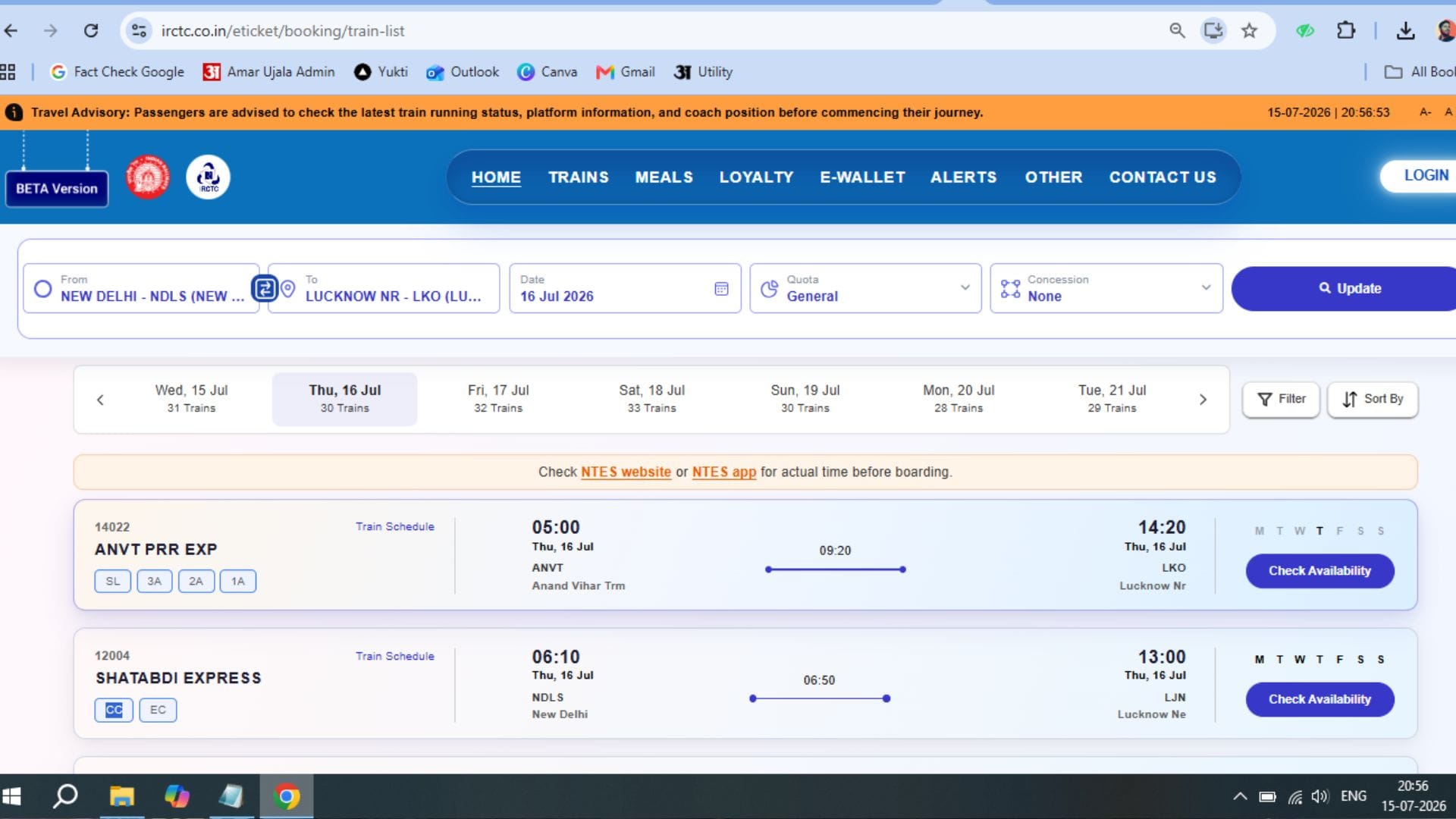Select the Mon, 20 Jul date tab
This screenshot has width=1456, height=819.
959,399
